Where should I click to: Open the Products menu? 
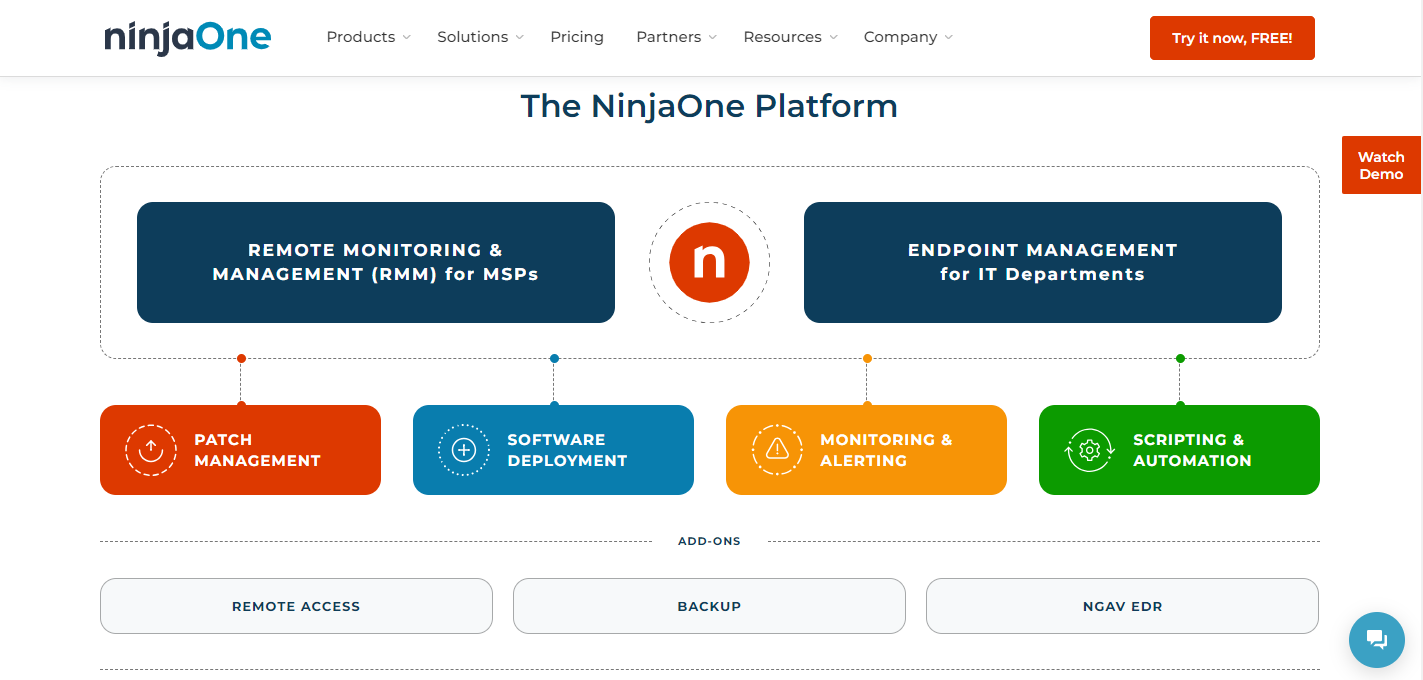361,37
